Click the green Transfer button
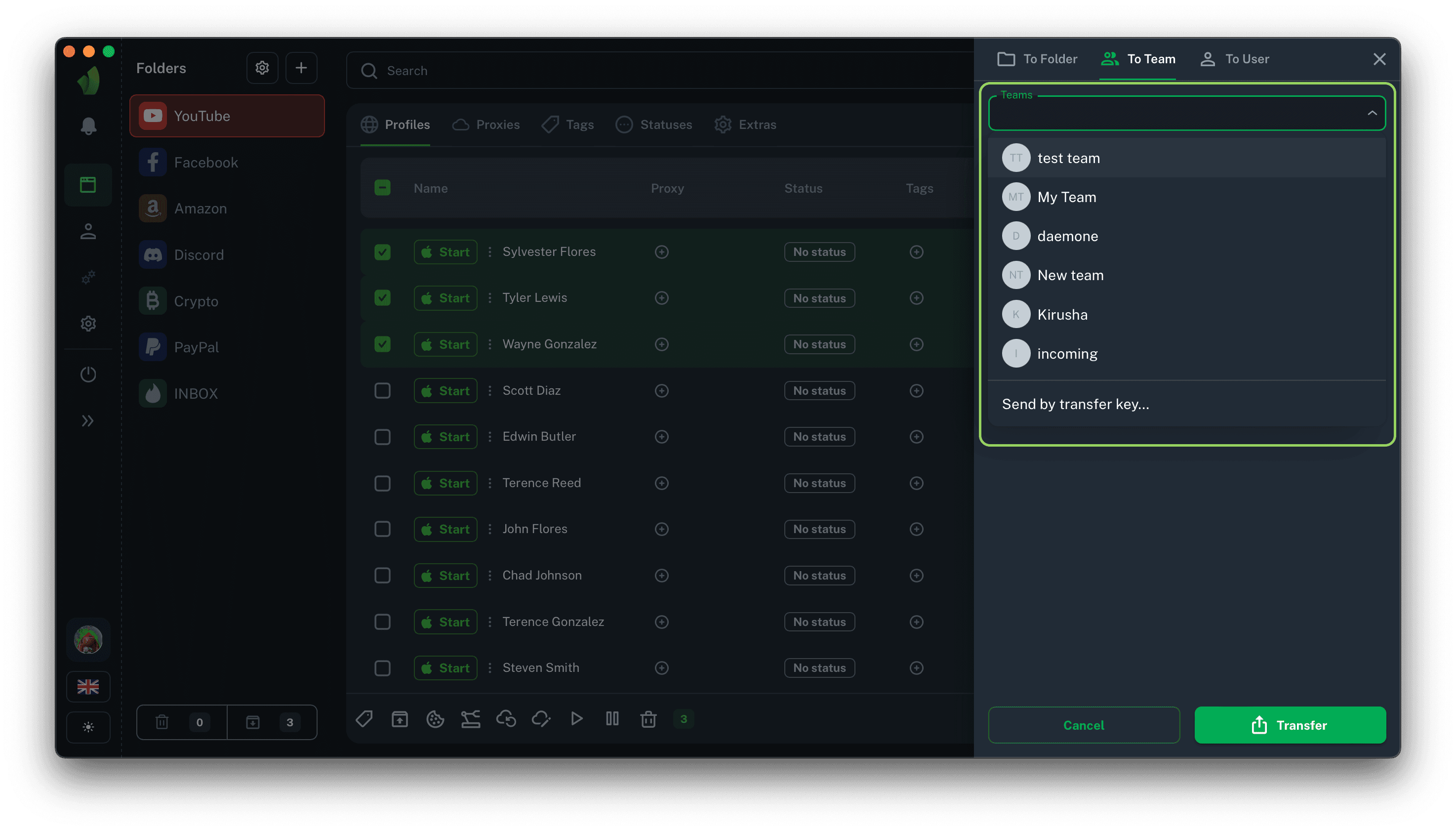This screenshot has width=1456, height=831. coord(1290,725)
